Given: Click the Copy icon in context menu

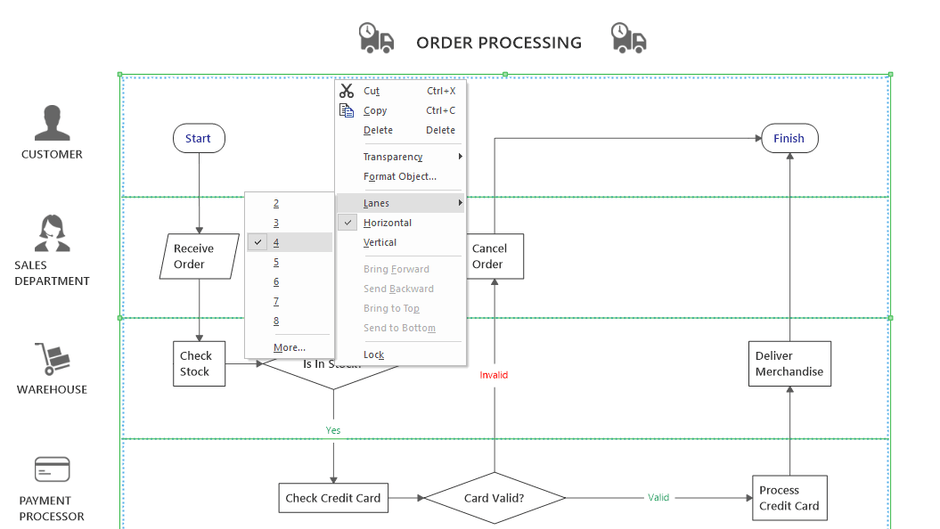Looking at the screenshot, I should point(346,111).
